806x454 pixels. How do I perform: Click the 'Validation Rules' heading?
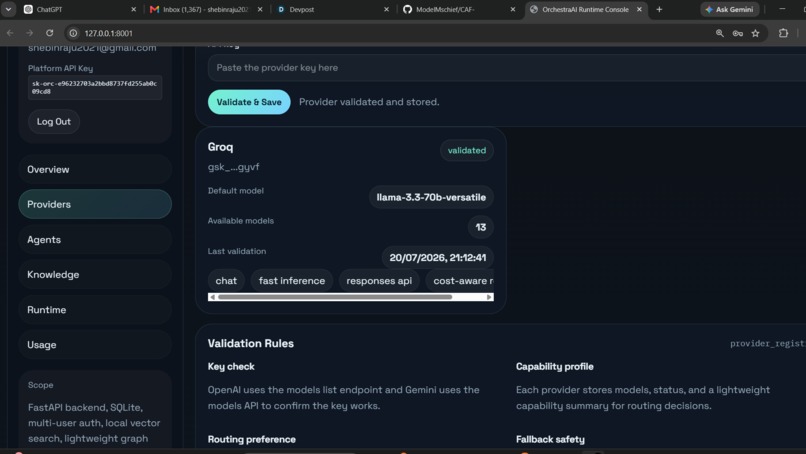(x=251, y=343)
